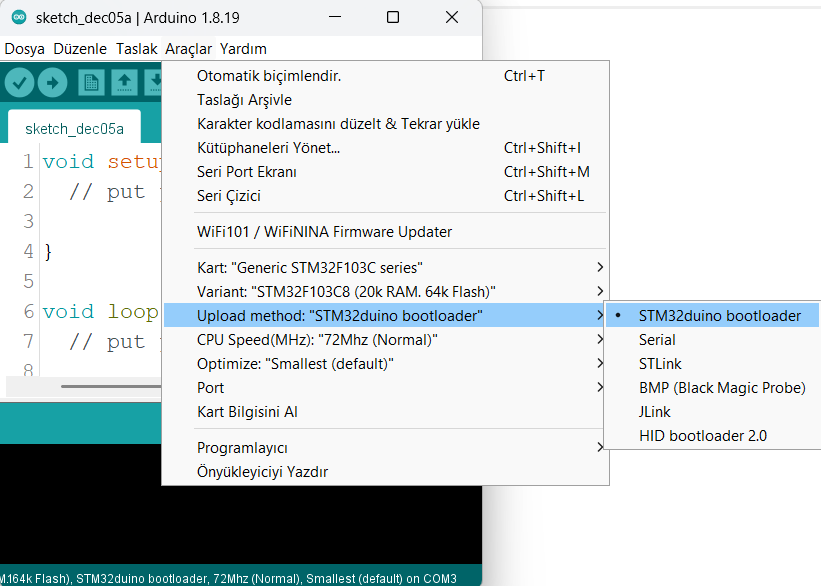Pick STLink as upload method
Screen dimensions: 821x586
coord(660,364)
